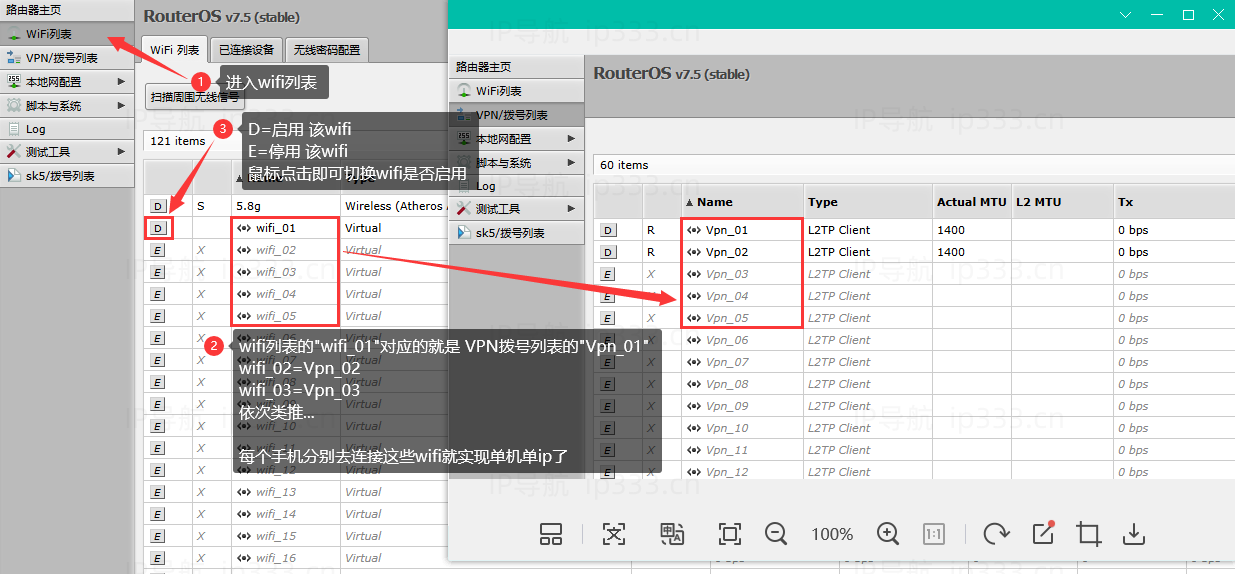Click the 100% zoom level indicator
Image resolution: width=1235 pixels, height=574 pixels.
(x=832, y=534)
